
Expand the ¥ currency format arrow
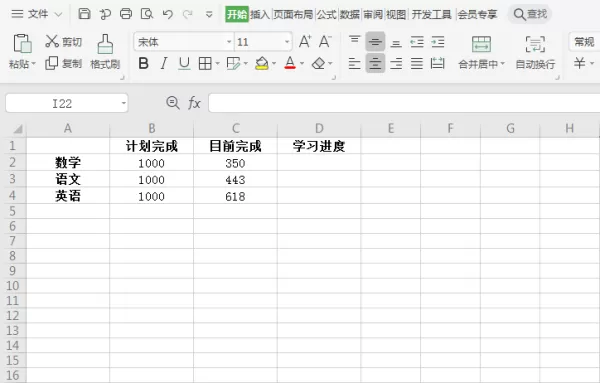click(x=592, y=63)
